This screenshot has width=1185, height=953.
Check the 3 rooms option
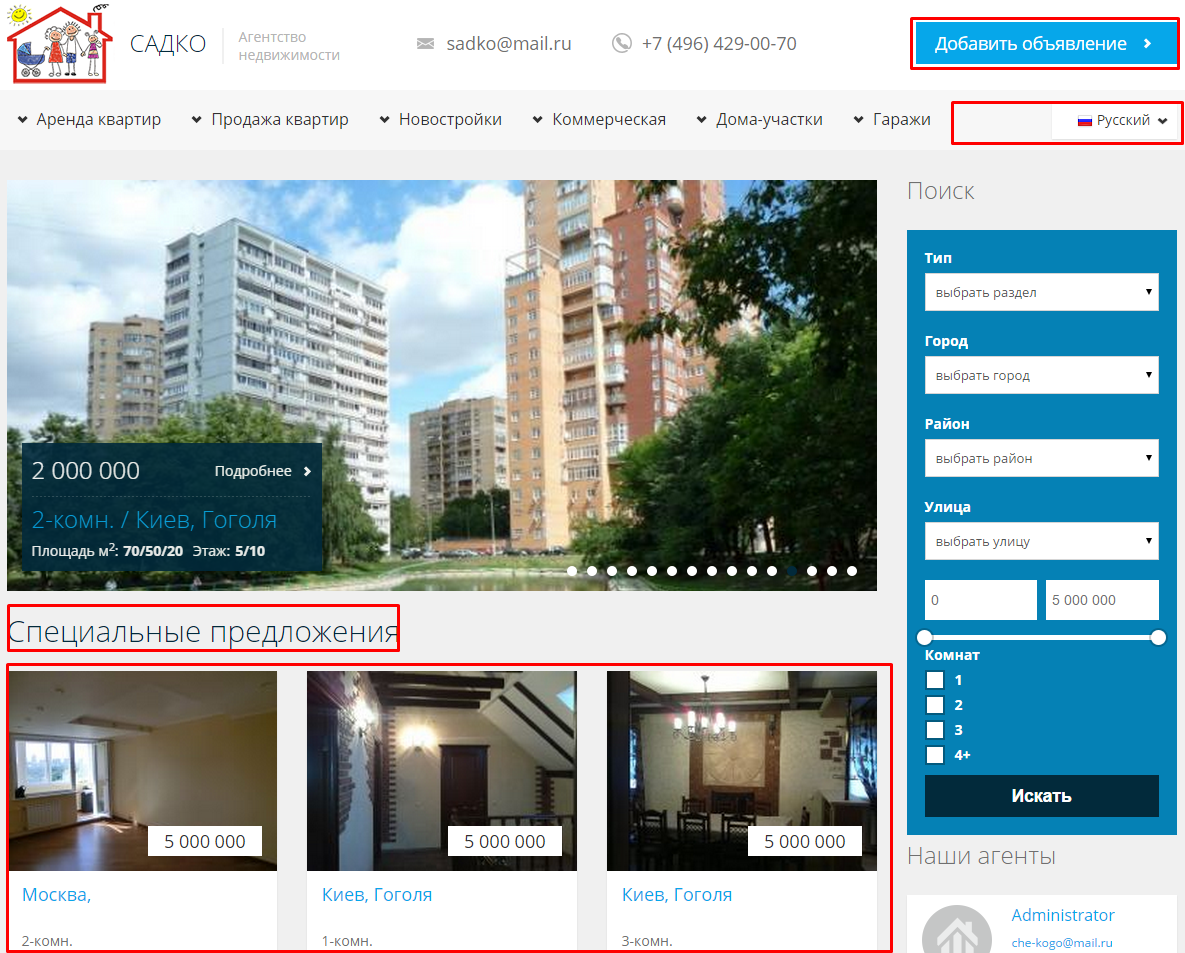tap(935, 730)
